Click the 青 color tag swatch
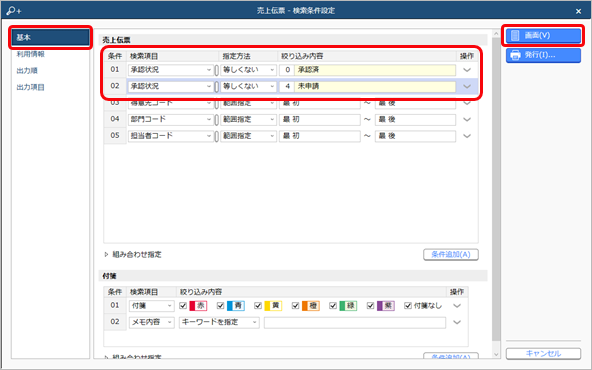592x370 pixels. (236, 306)
